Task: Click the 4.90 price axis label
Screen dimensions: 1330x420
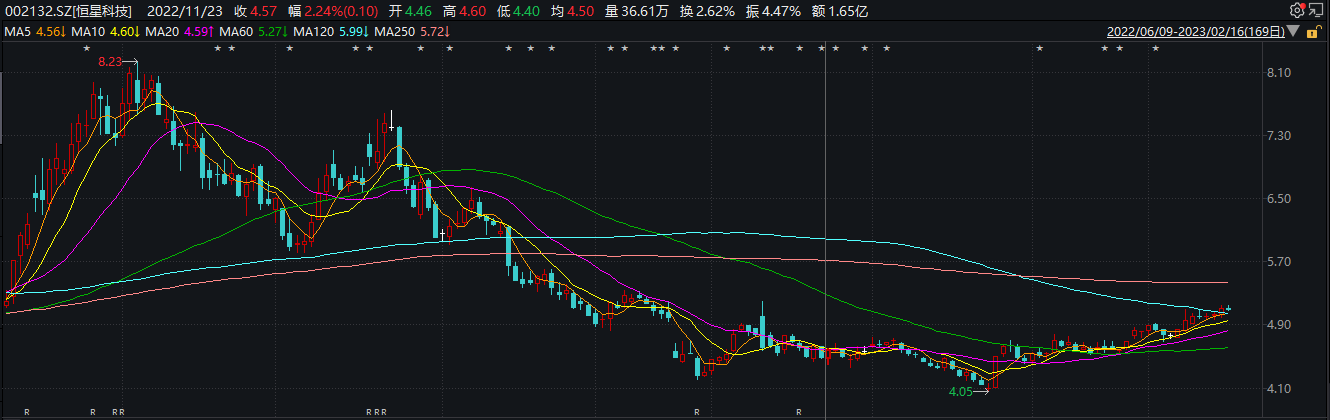Action: click(1280, 325)
